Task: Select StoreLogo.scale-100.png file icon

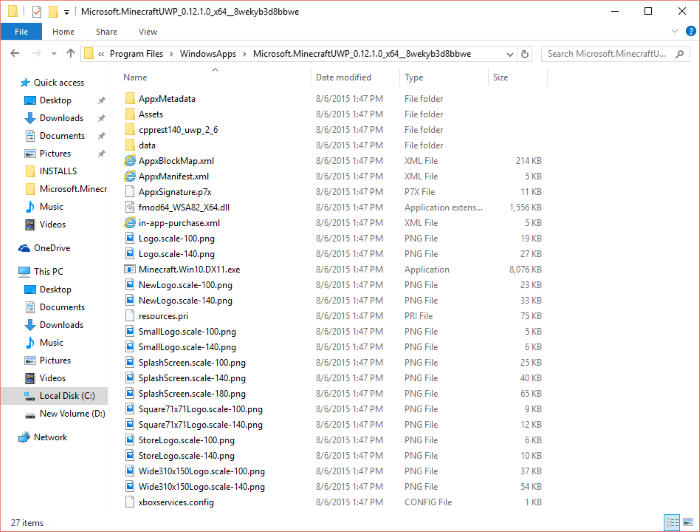Action: [129, 440]
